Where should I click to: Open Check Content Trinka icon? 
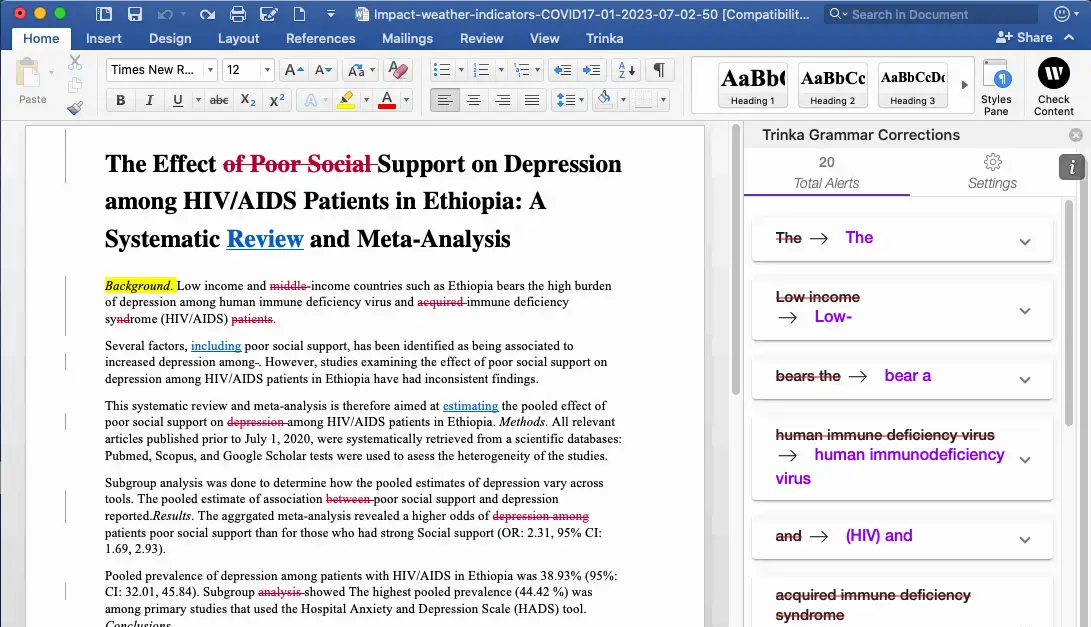(1053, 87)
